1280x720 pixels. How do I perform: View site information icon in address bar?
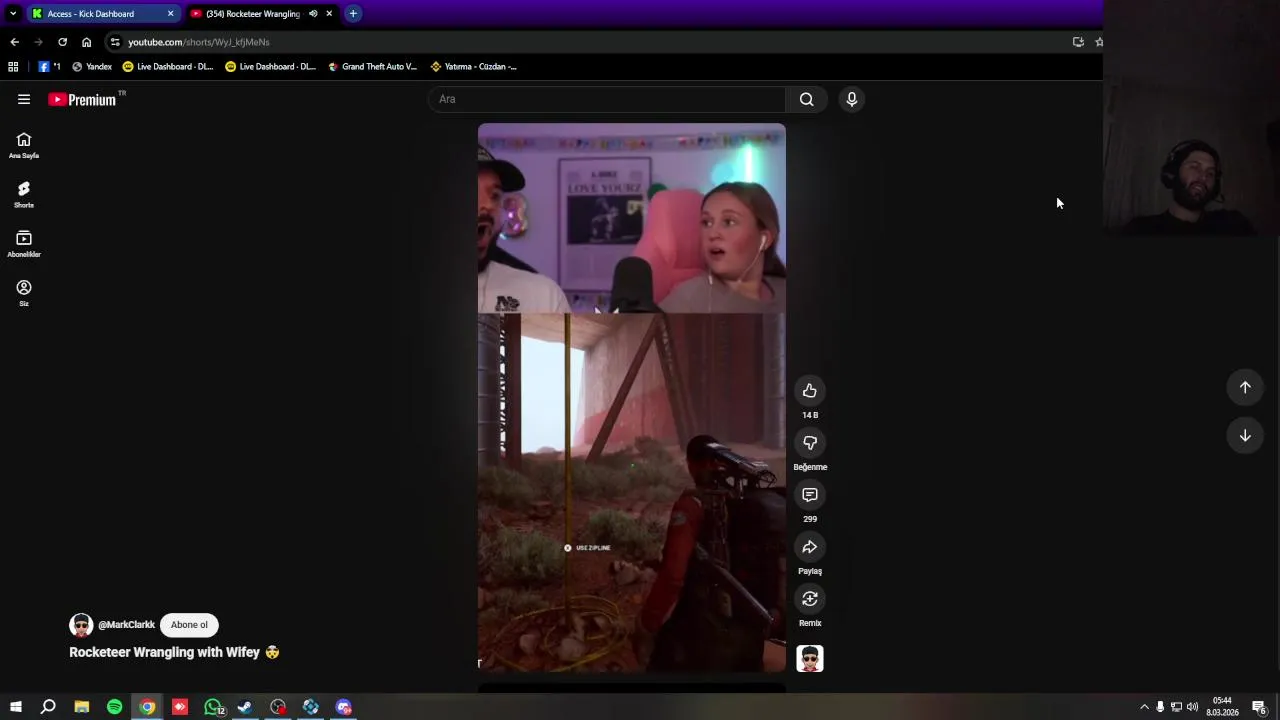pos(115,42)
